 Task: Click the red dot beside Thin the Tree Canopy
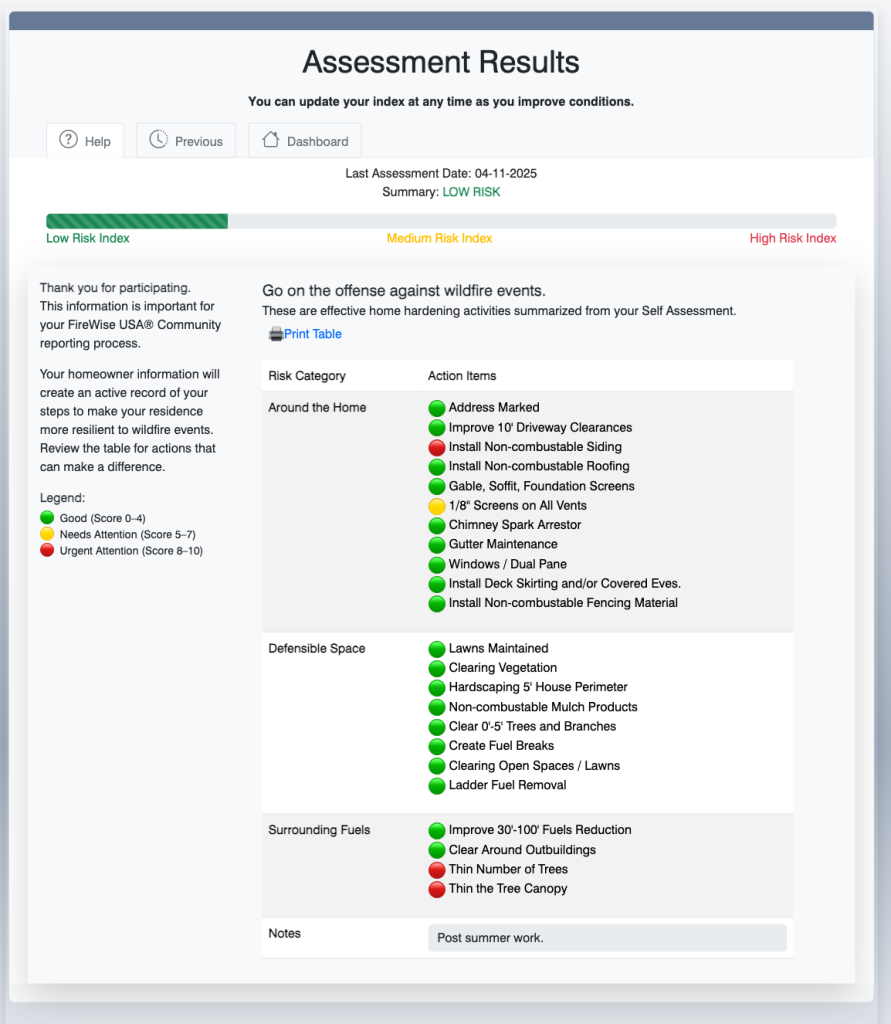tap(437, 889)
